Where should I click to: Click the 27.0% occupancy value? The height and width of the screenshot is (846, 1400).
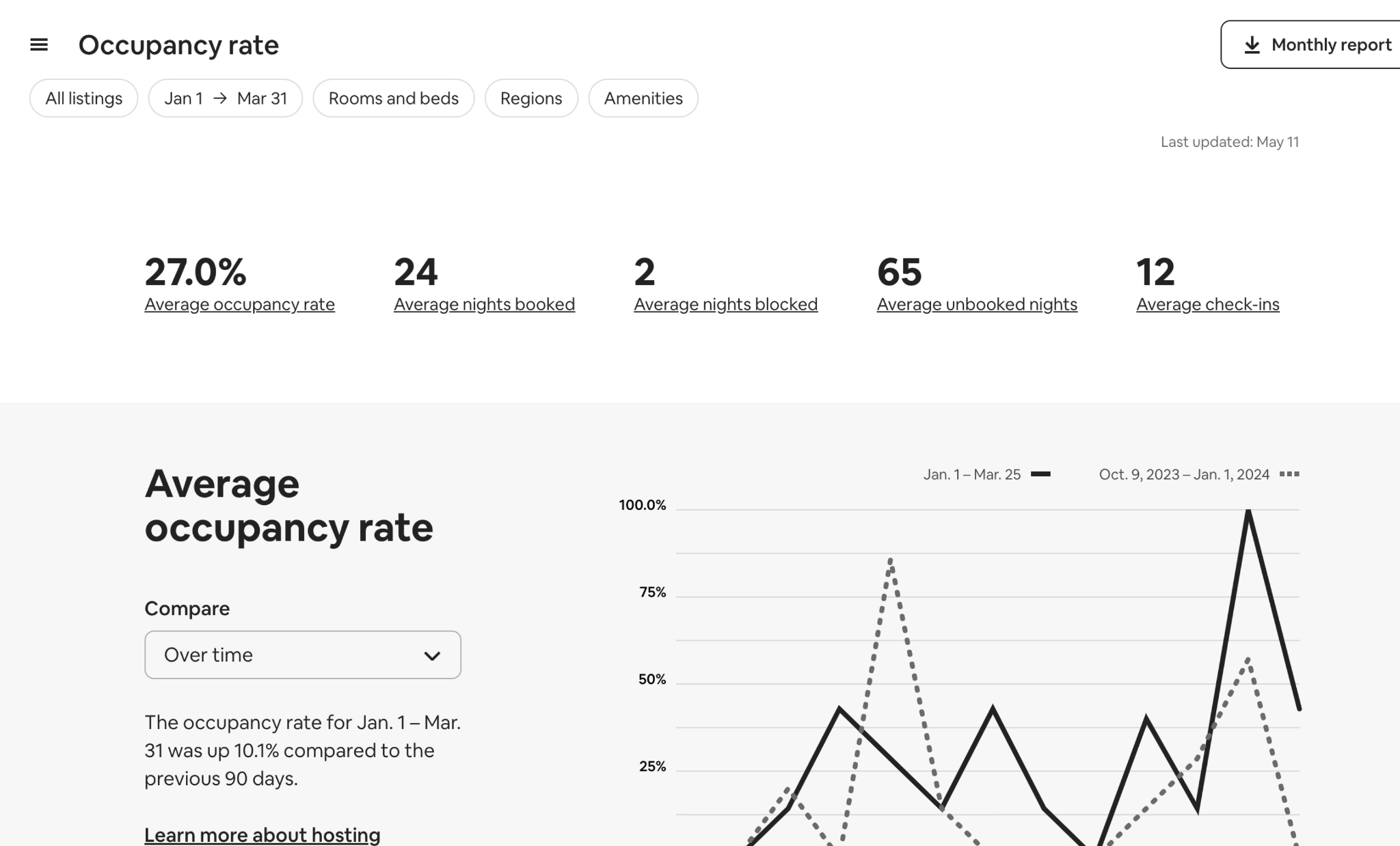[196, 272]
